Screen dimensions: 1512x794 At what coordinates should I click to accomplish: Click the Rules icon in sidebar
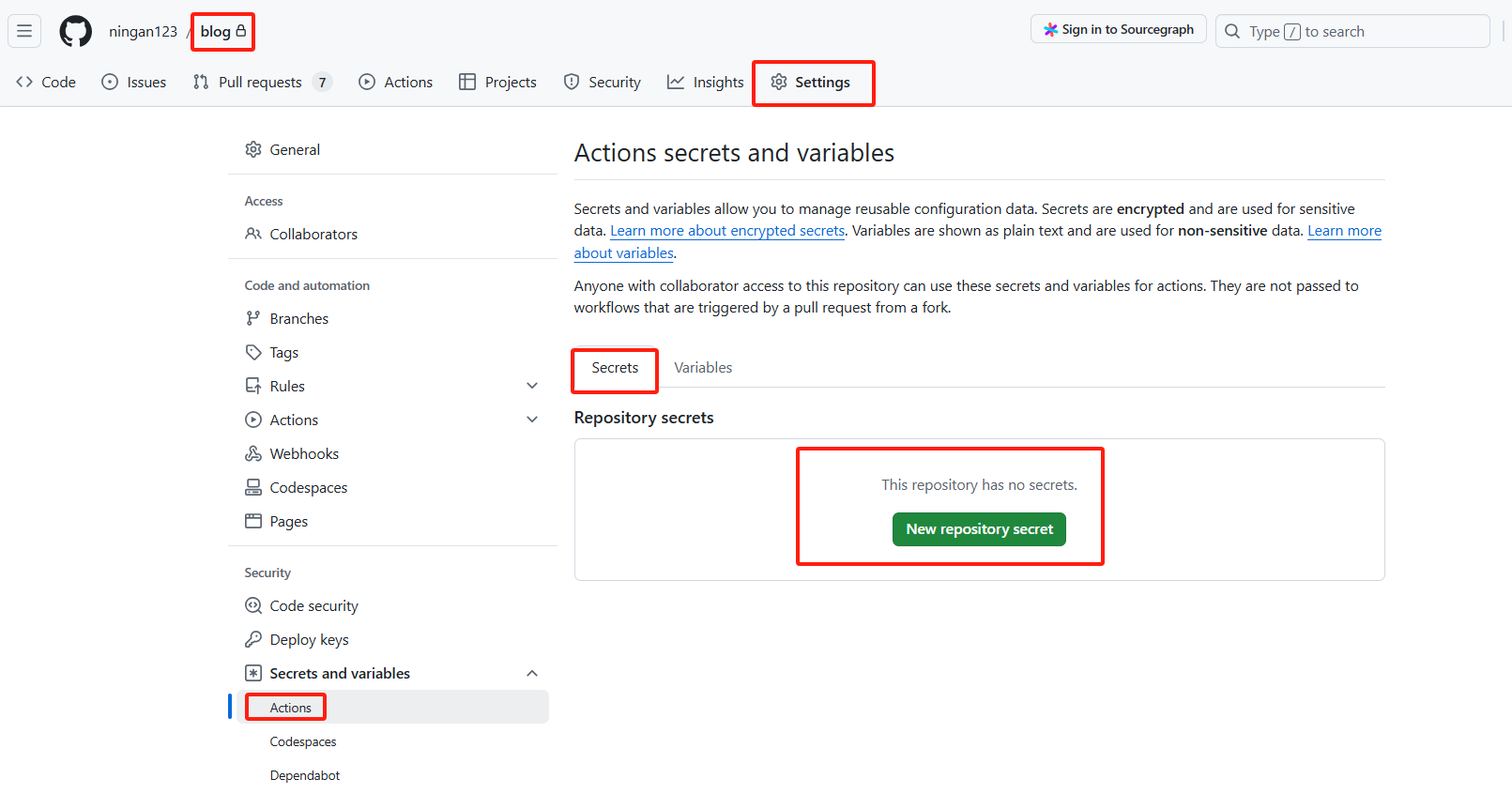[253, 386]
